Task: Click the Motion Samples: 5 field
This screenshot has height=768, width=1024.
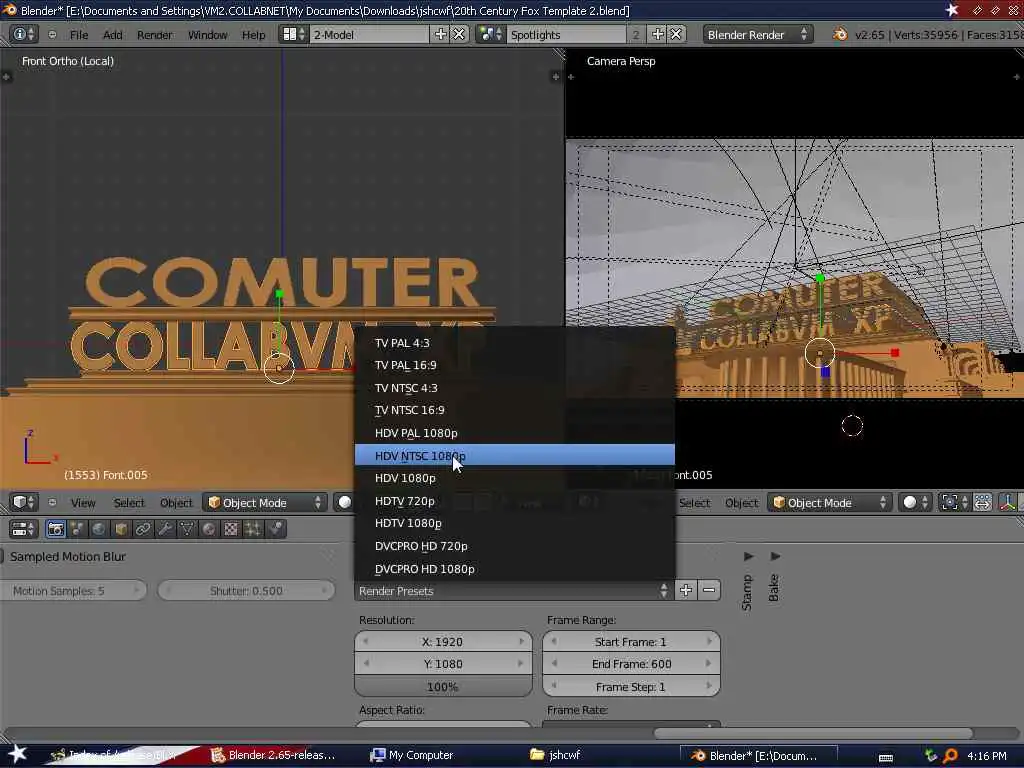Action: pyautogui.click(x=73, y=590)
